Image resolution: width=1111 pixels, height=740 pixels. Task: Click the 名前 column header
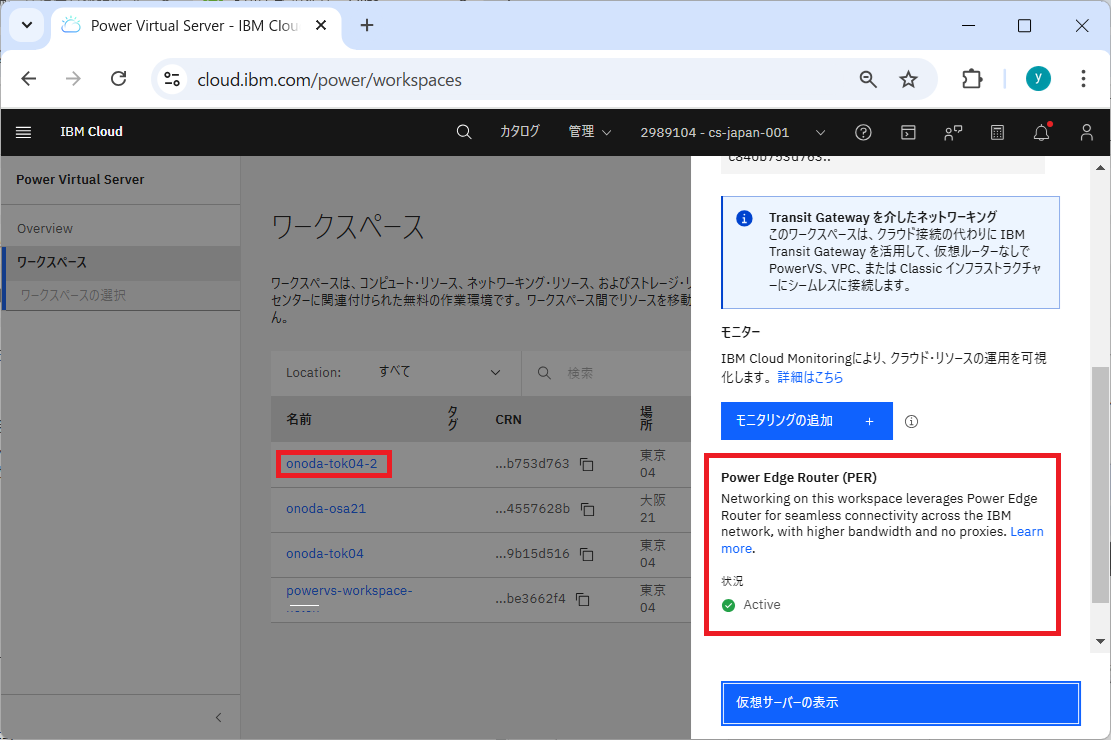point(299,420)
